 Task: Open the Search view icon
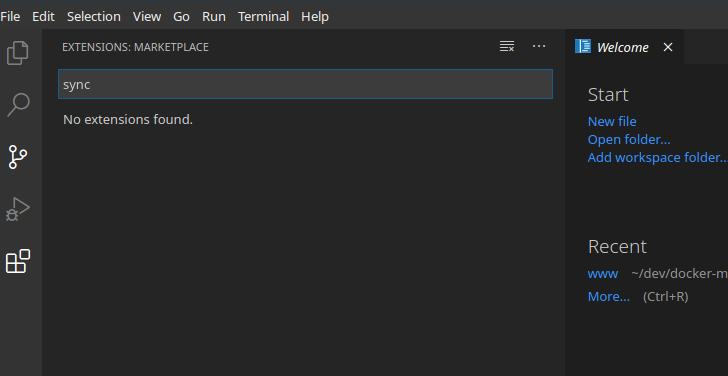18,105
